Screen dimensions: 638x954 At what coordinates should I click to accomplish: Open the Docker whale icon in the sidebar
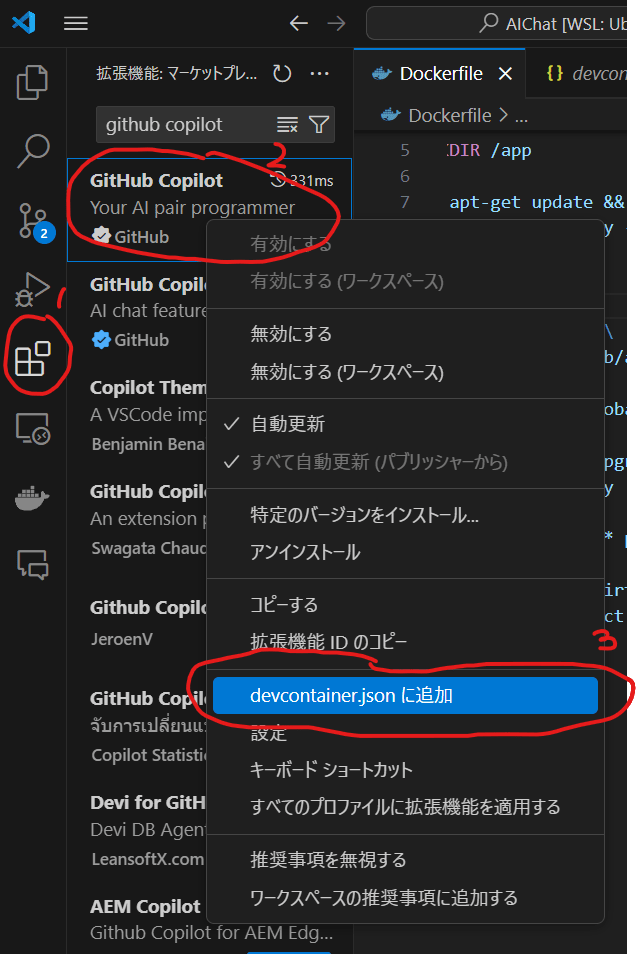32,498
